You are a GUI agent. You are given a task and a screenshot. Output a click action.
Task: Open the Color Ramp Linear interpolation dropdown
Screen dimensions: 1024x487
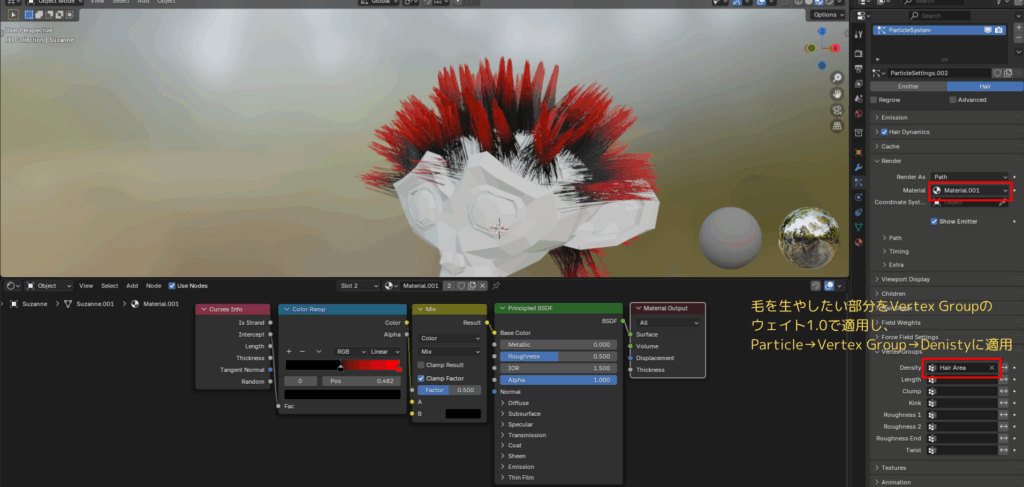click(385, 351)
